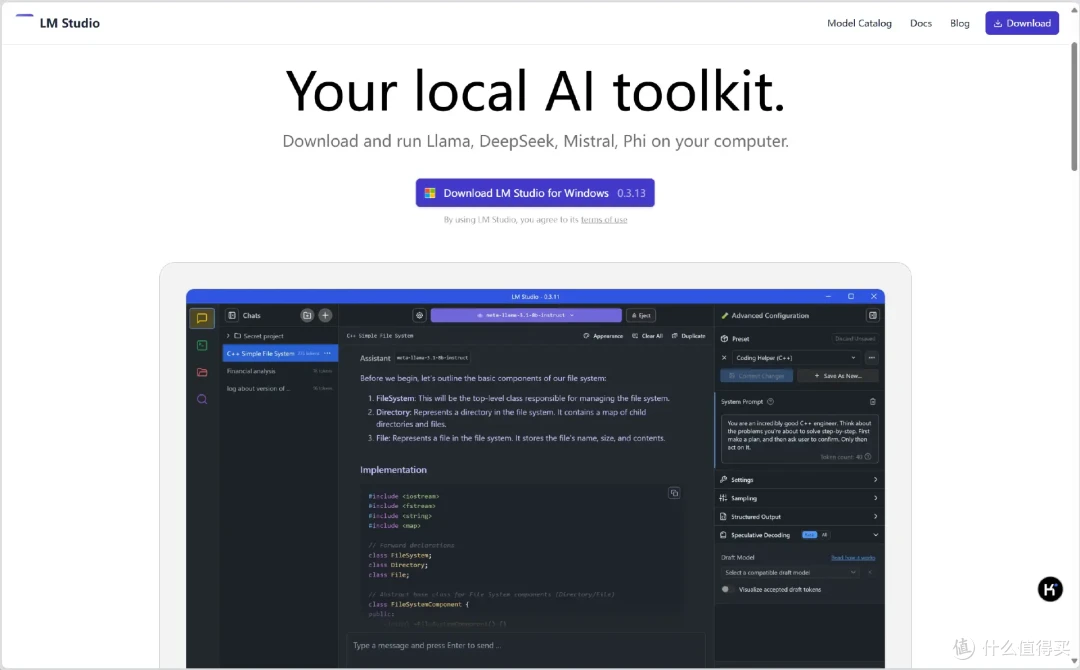Viewport: 1080px width, 670px height.
Task: Collapse the Speculative Decoding section
Action: (799, 535)
